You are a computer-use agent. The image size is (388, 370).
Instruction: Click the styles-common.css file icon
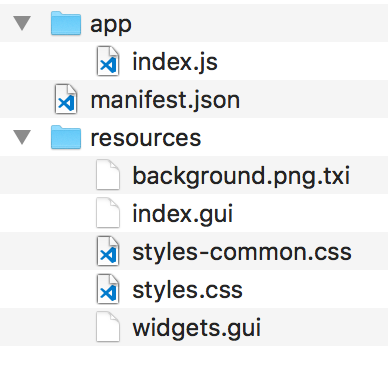(108, 251)
